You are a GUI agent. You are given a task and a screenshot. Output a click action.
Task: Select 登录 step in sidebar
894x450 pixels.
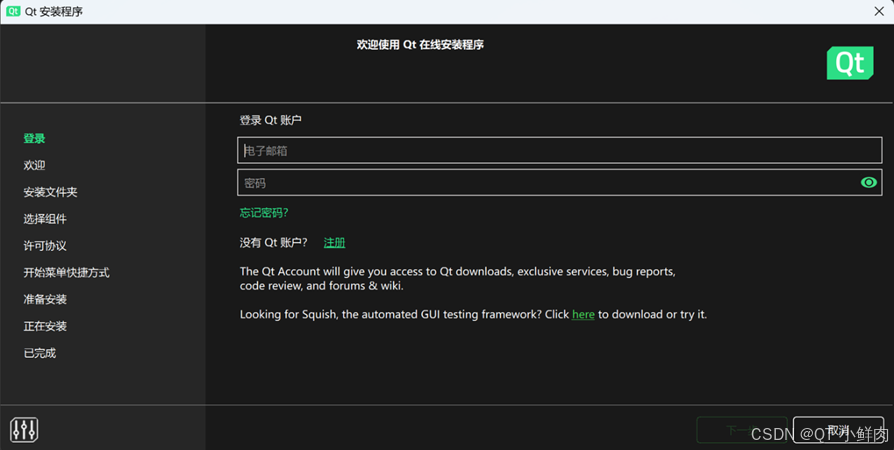pyautogui.click(x=34, y=139)
